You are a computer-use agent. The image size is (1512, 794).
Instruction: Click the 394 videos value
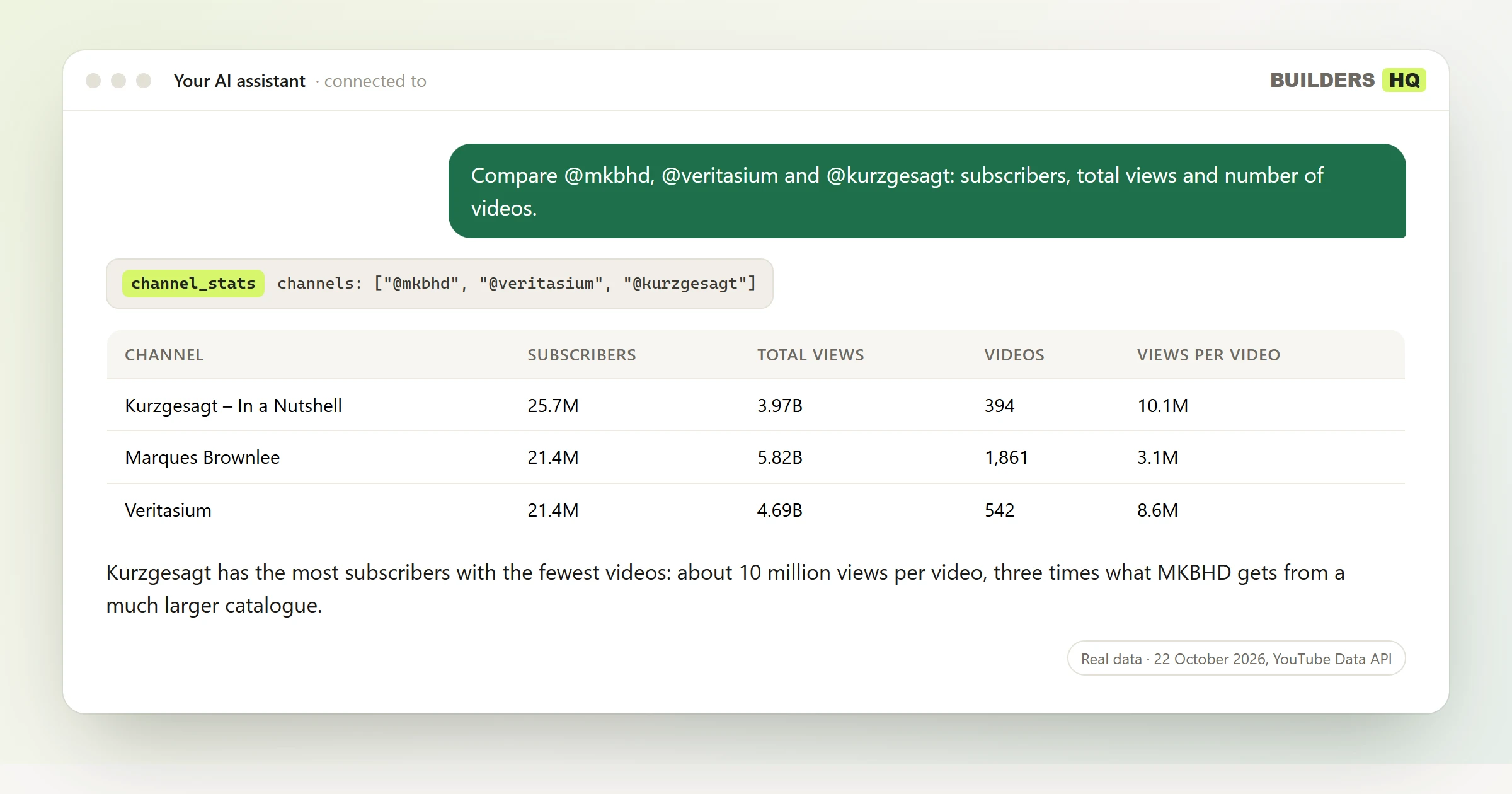pos(1000,406)
